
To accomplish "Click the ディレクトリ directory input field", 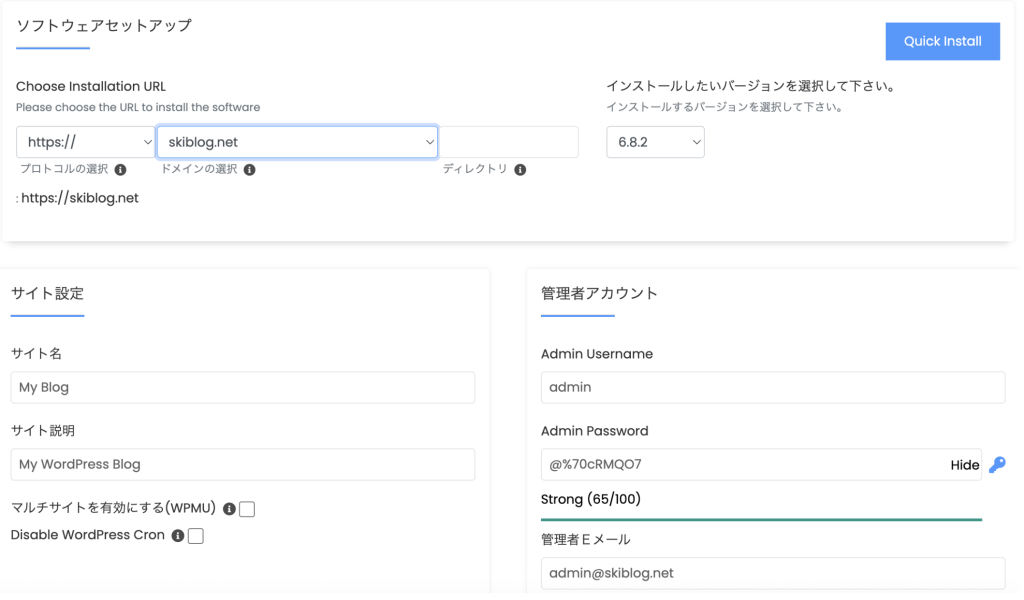I will point(509,142).
